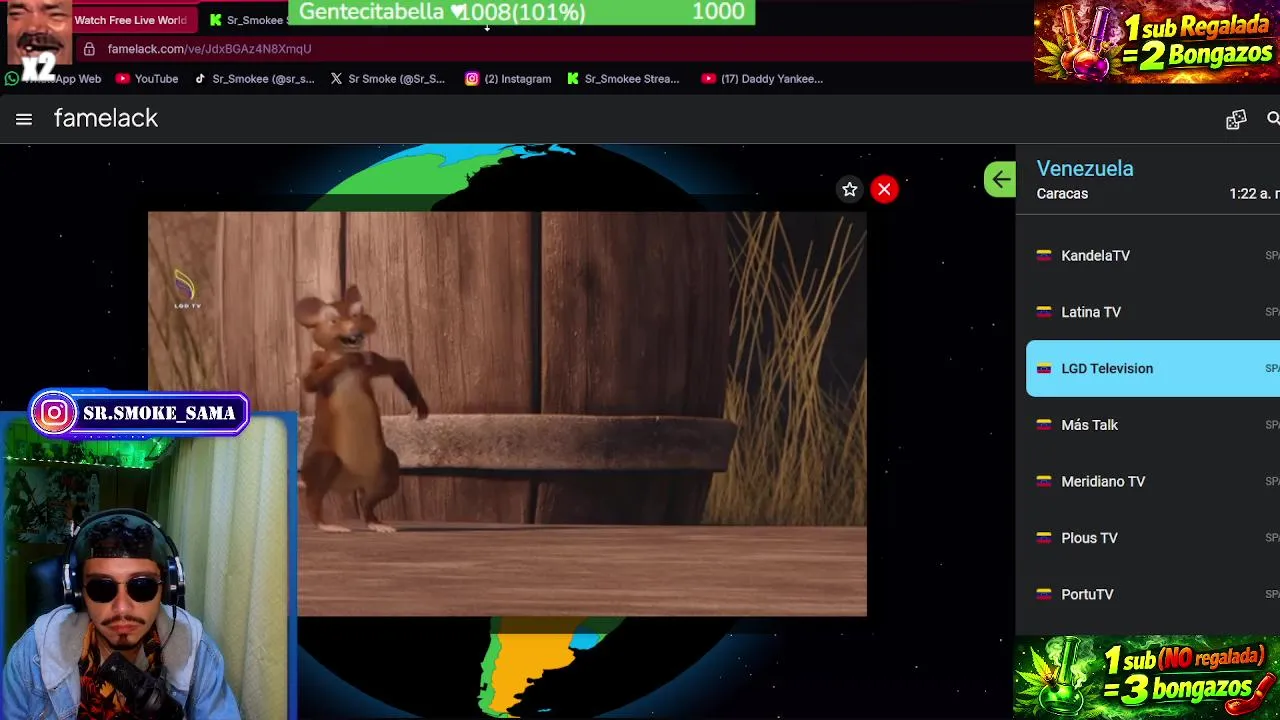Click the LGD TV video player
Image resolution: width=1280 pixels, height=720 pixels.
[507, 414]
